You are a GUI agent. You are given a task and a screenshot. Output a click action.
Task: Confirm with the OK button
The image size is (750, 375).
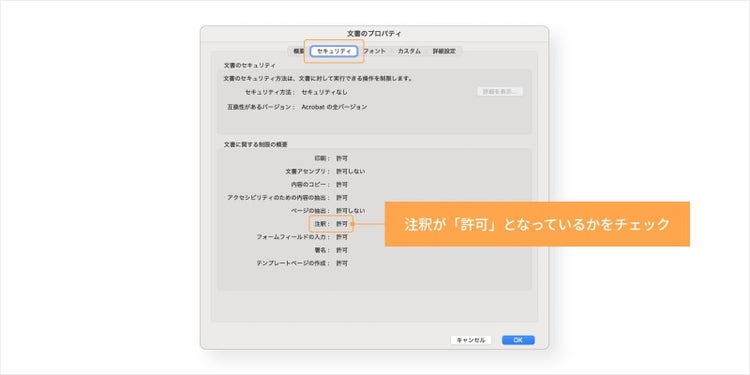518,340
